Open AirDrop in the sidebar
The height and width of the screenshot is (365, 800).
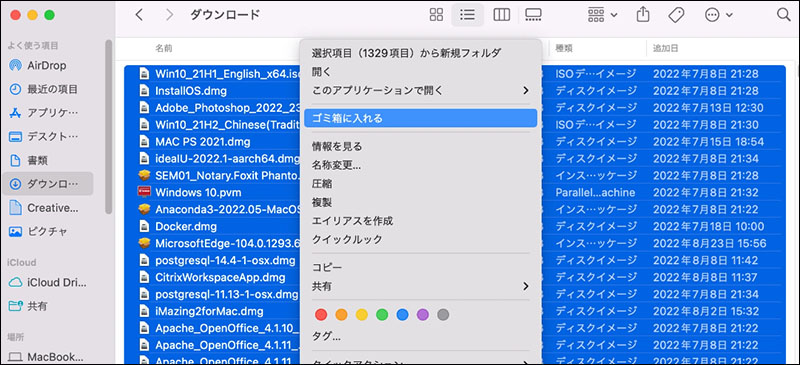(x=46, y=65)
